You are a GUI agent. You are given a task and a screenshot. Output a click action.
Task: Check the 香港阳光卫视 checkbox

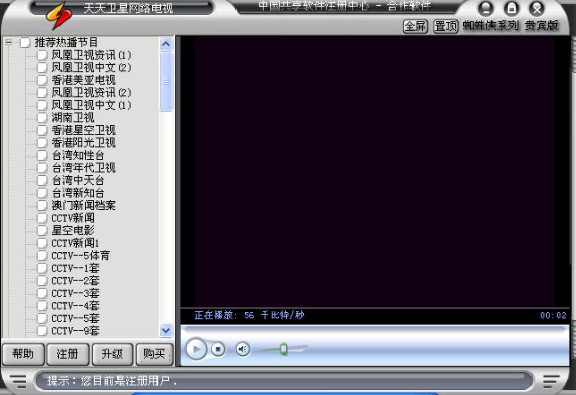click(42, 143)
